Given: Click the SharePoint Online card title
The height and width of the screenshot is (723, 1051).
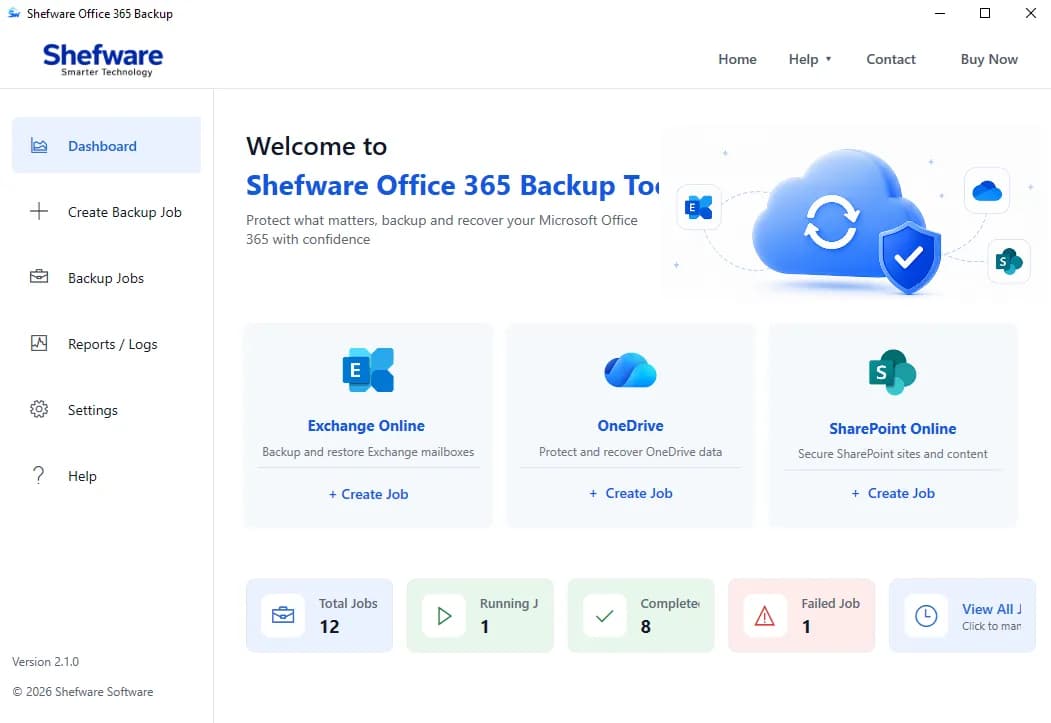Looking at the screenshot, I should click(x=892, y=428).
